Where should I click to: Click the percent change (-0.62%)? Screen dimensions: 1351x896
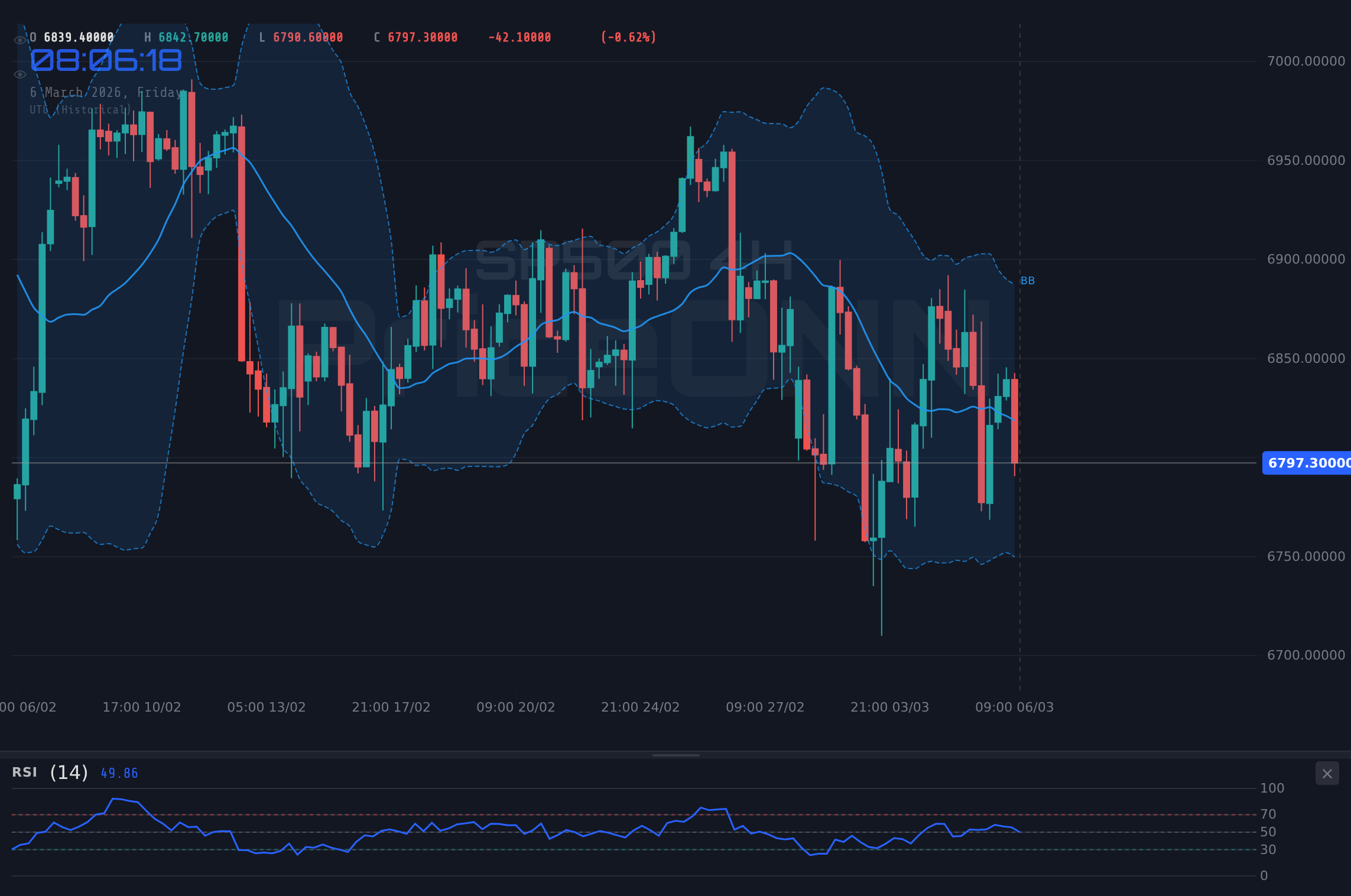point(628,37)
